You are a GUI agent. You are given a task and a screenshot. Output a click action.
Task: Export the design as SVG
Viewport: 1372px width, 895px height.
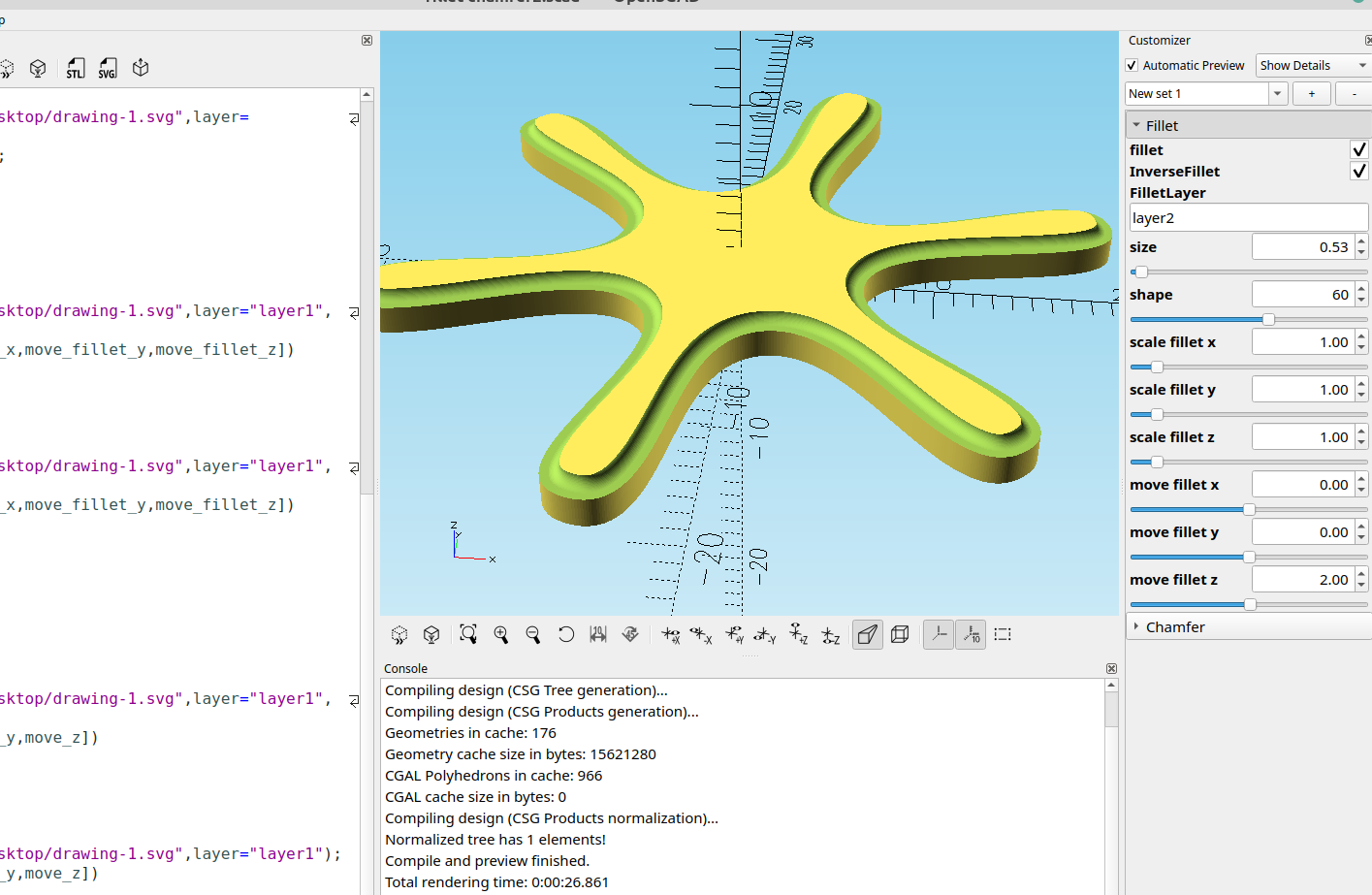(x=107, y=68)
